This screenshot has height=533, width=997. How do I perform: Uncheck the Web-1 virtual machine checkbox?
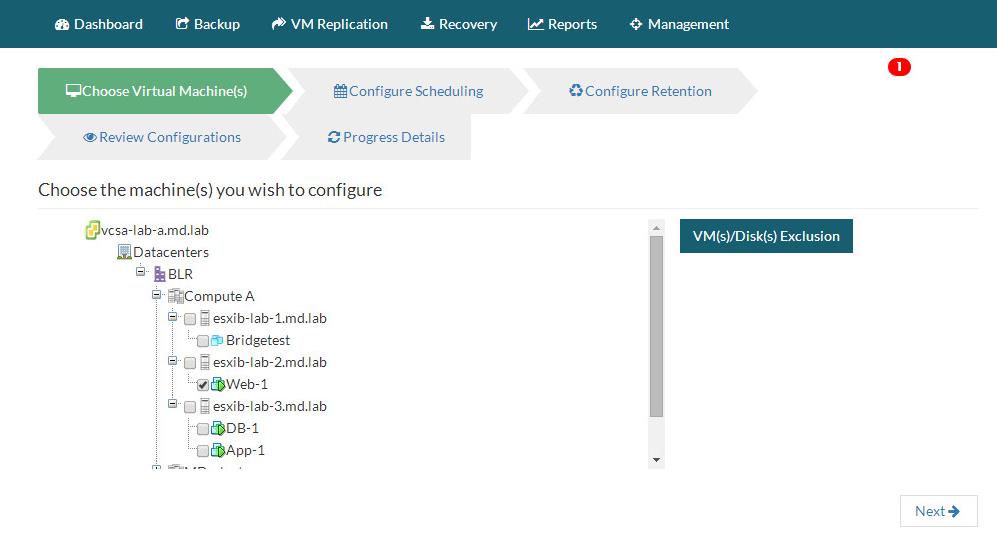click(x=203, y=385)
